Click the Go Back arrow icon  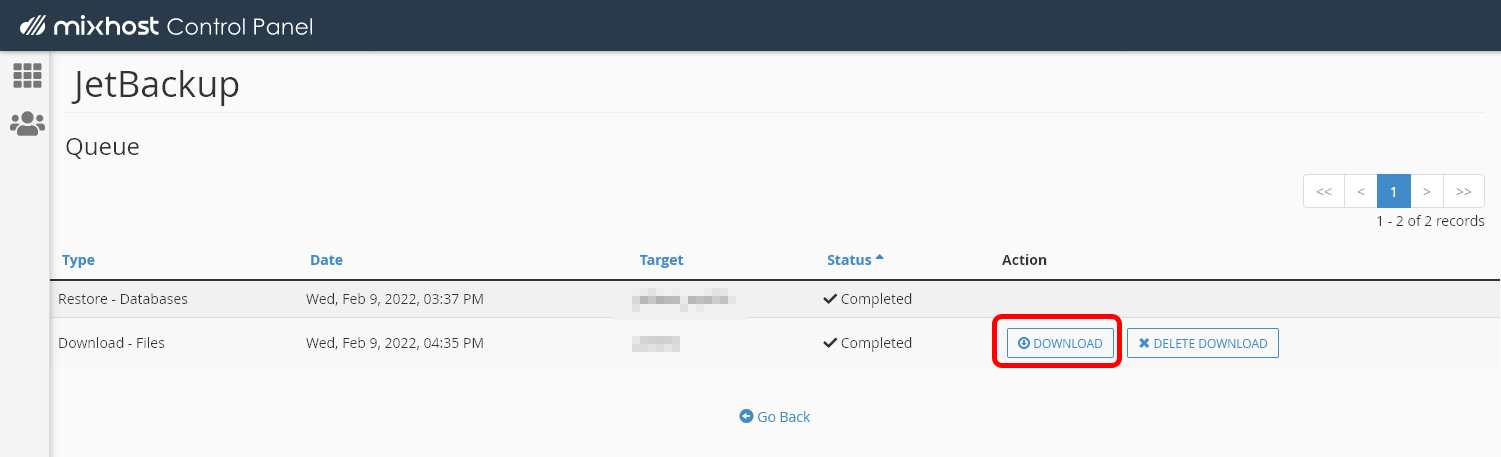[746, 417]
